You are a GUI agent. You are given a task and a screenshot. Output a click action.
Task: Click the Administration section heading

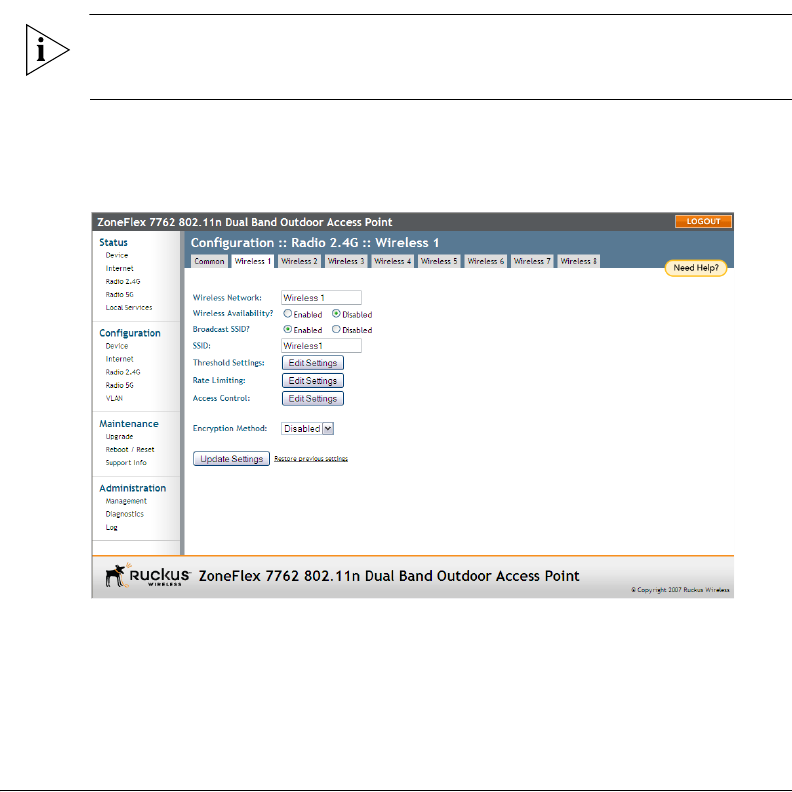click(x=132, y=488)
